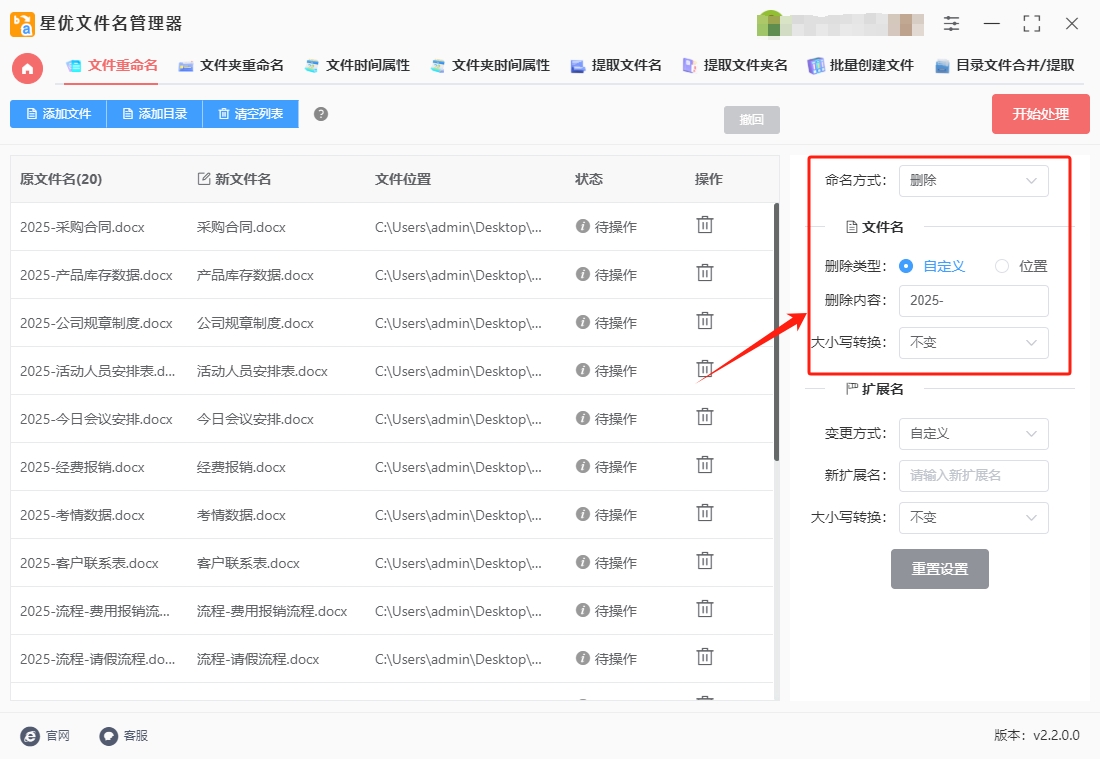This screenshot has width=1100, height=760.
Task: Click the 重置设置 button
Action: point(939,569)
